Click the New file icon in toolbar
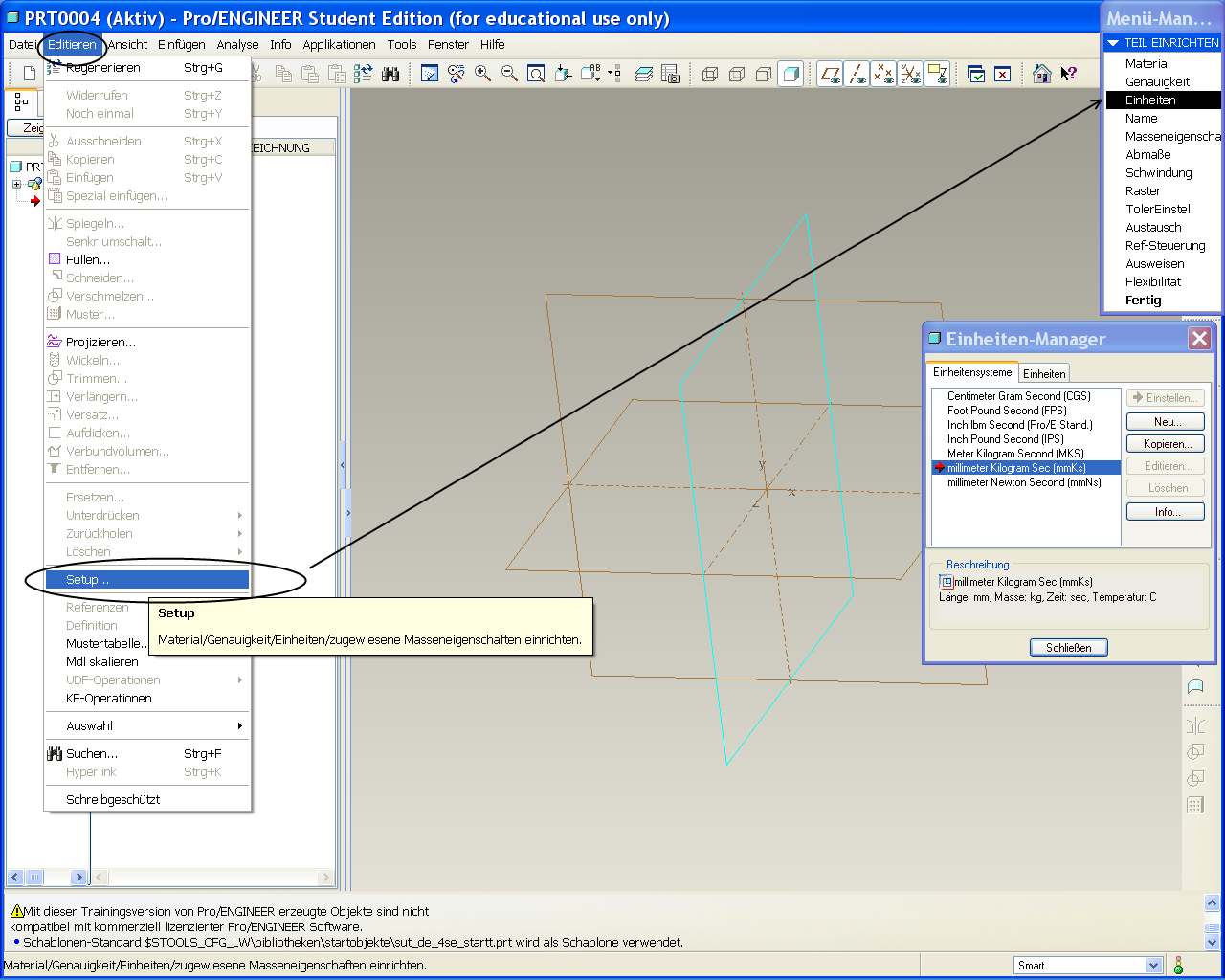 click(30, 74)
